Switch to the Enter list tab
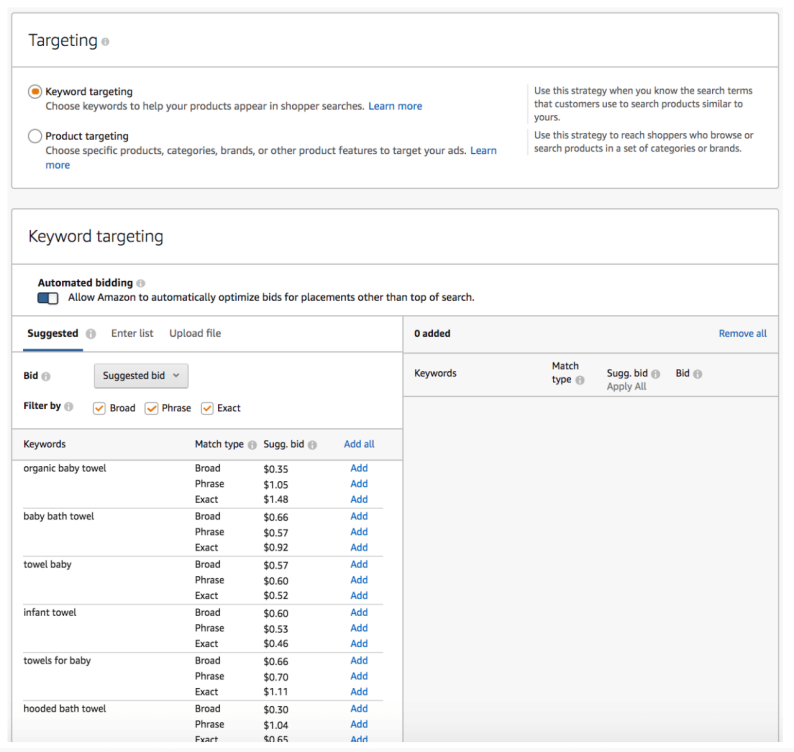794x752 pixels. coord(132,333)
